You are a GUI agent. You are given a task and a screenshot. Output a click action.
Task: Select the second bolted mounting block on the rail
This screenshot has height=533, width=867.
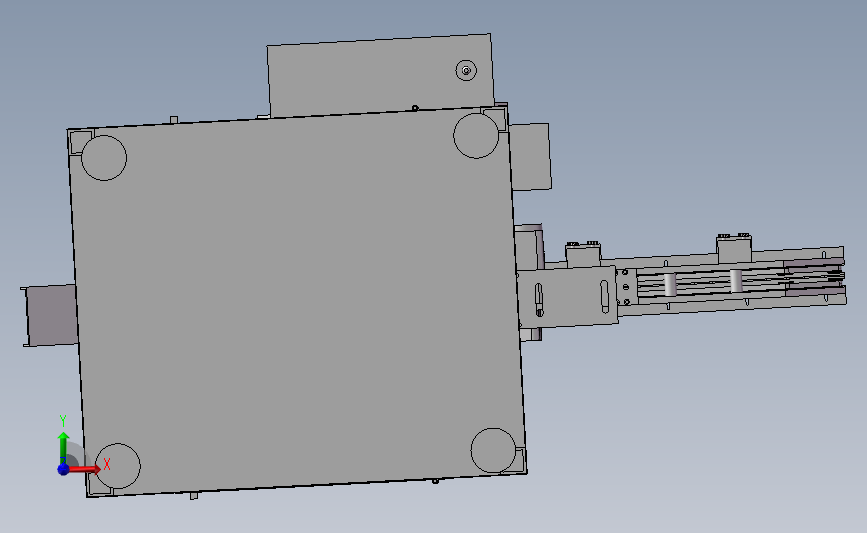(x=734, y=247)
